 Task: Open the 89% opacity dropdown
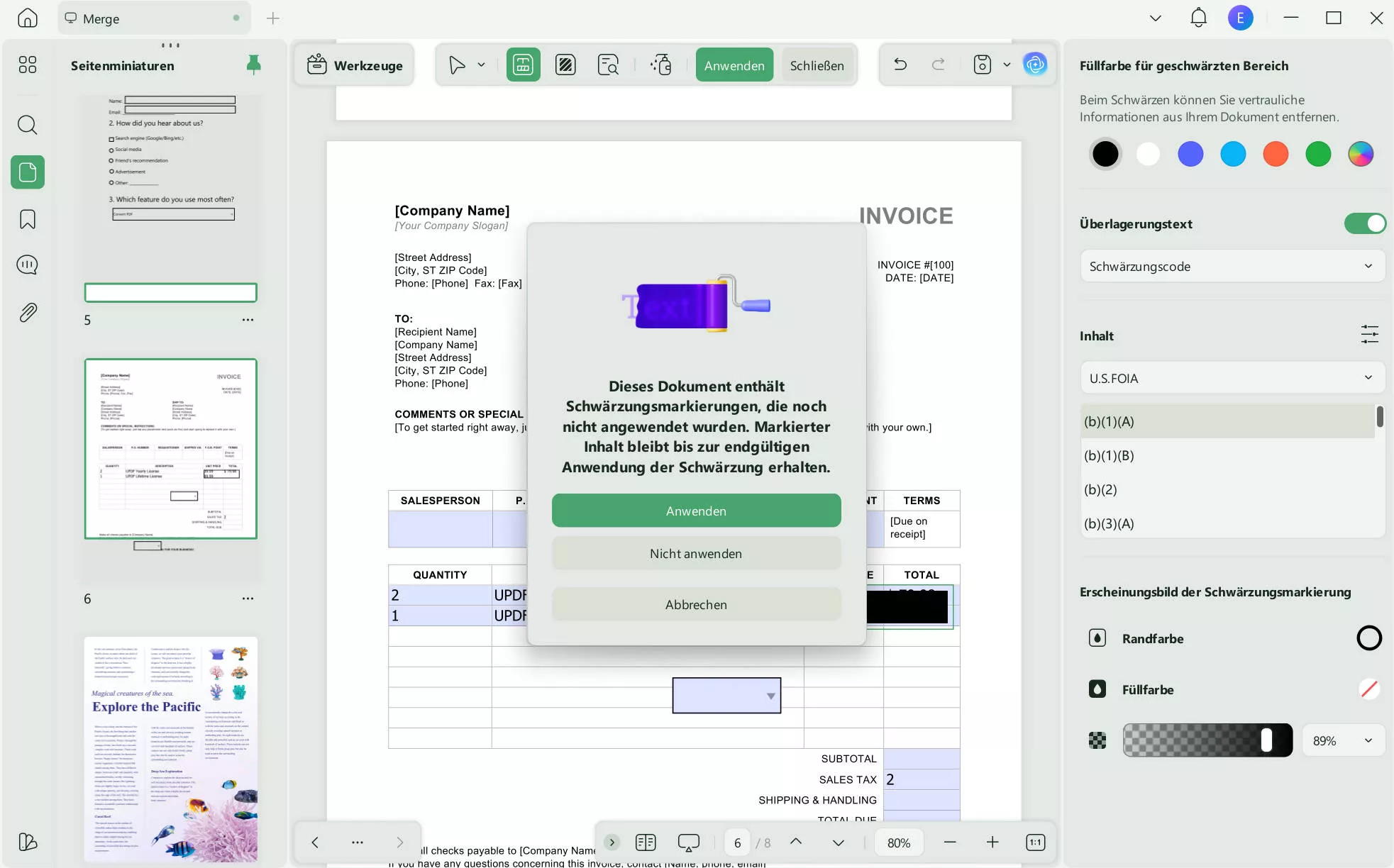pyautogui.click(x=1343, y=740)
